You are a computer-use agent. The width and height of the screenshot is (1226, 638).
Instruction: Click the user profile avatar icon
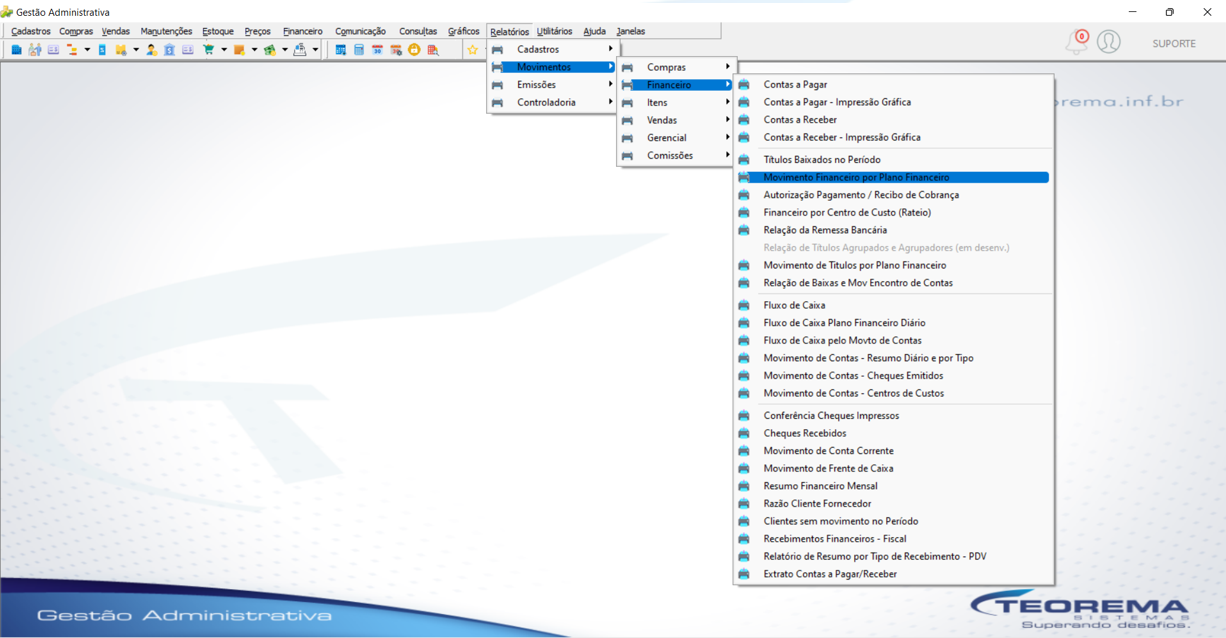click(1108, 42)
